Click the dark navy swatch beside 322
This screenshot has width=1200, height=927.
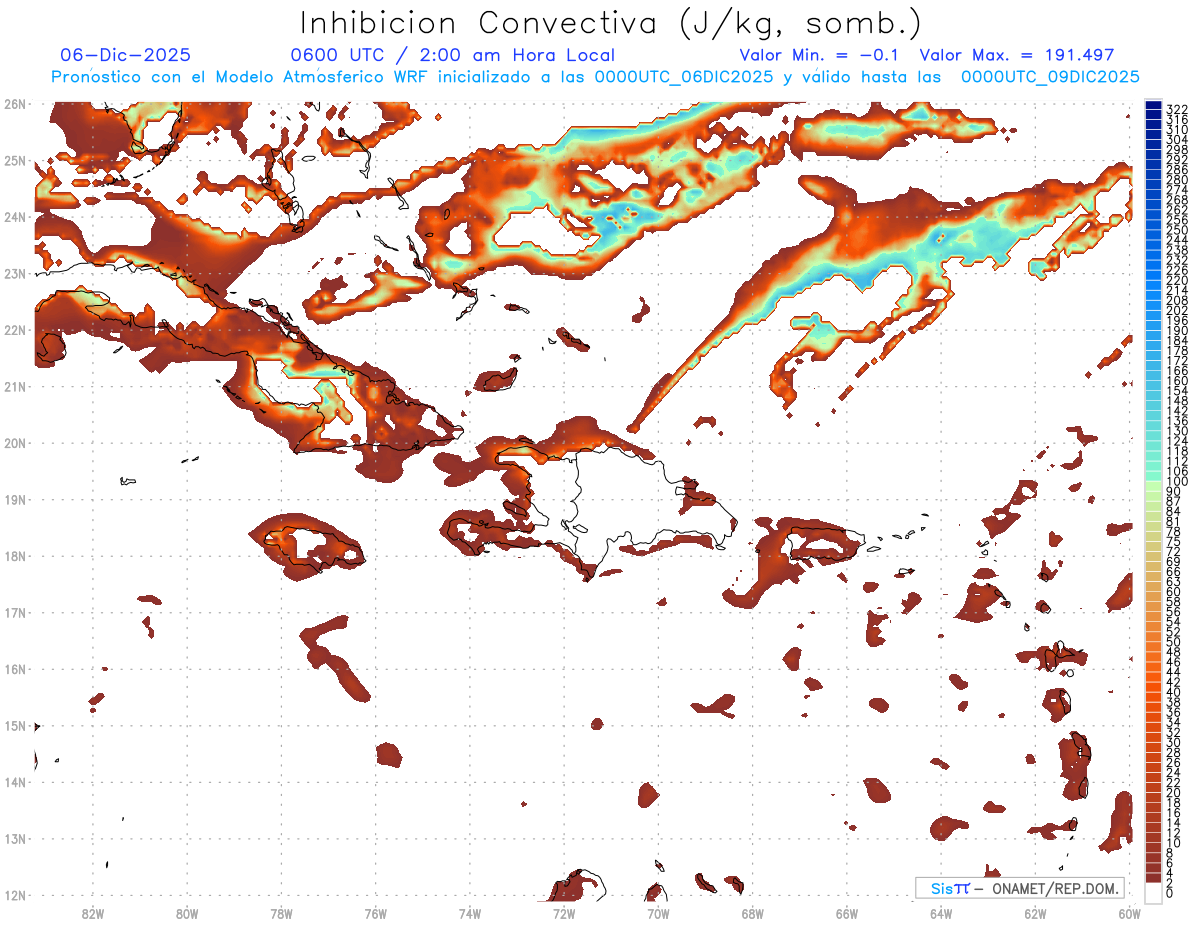1153,106
